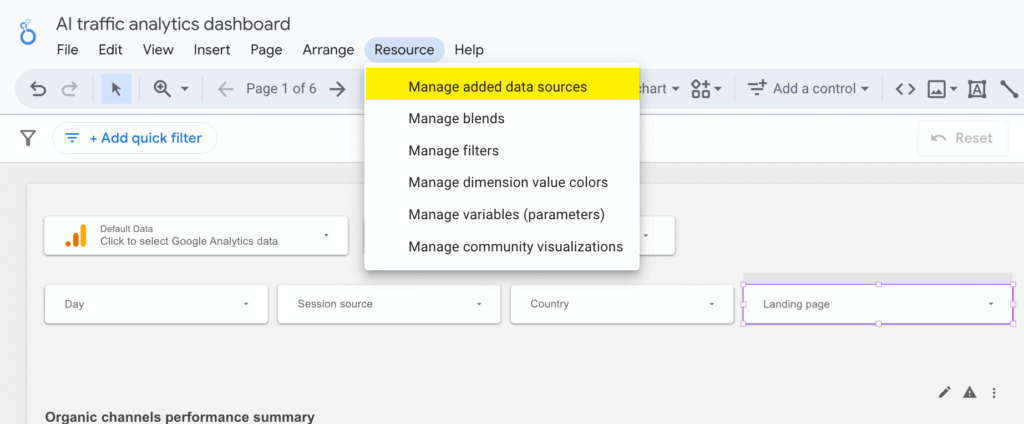Open the three-dot chart options menu
Viewport: 1024px width, 424px height.
pos(994,393)
